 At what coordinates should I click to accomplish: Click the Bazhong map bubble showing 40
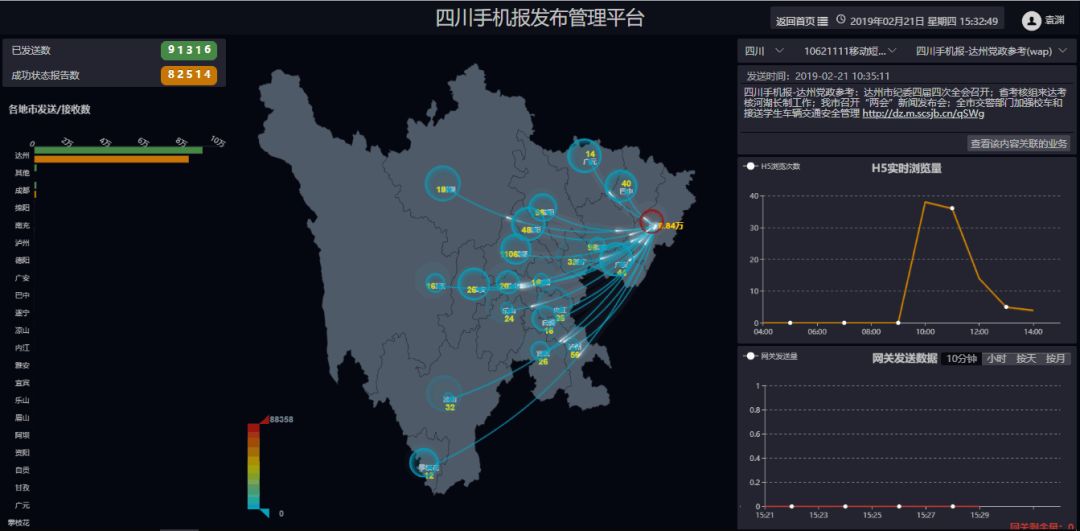click(621, 185)
